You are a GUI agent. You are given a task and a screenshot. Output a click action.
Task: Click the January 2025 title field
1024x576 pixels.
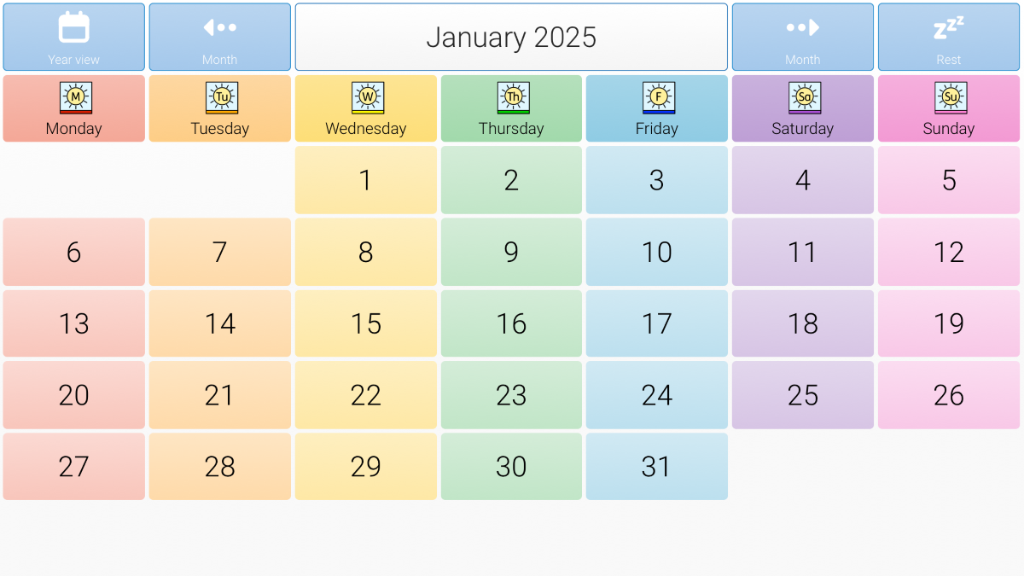tap(511, 37)
